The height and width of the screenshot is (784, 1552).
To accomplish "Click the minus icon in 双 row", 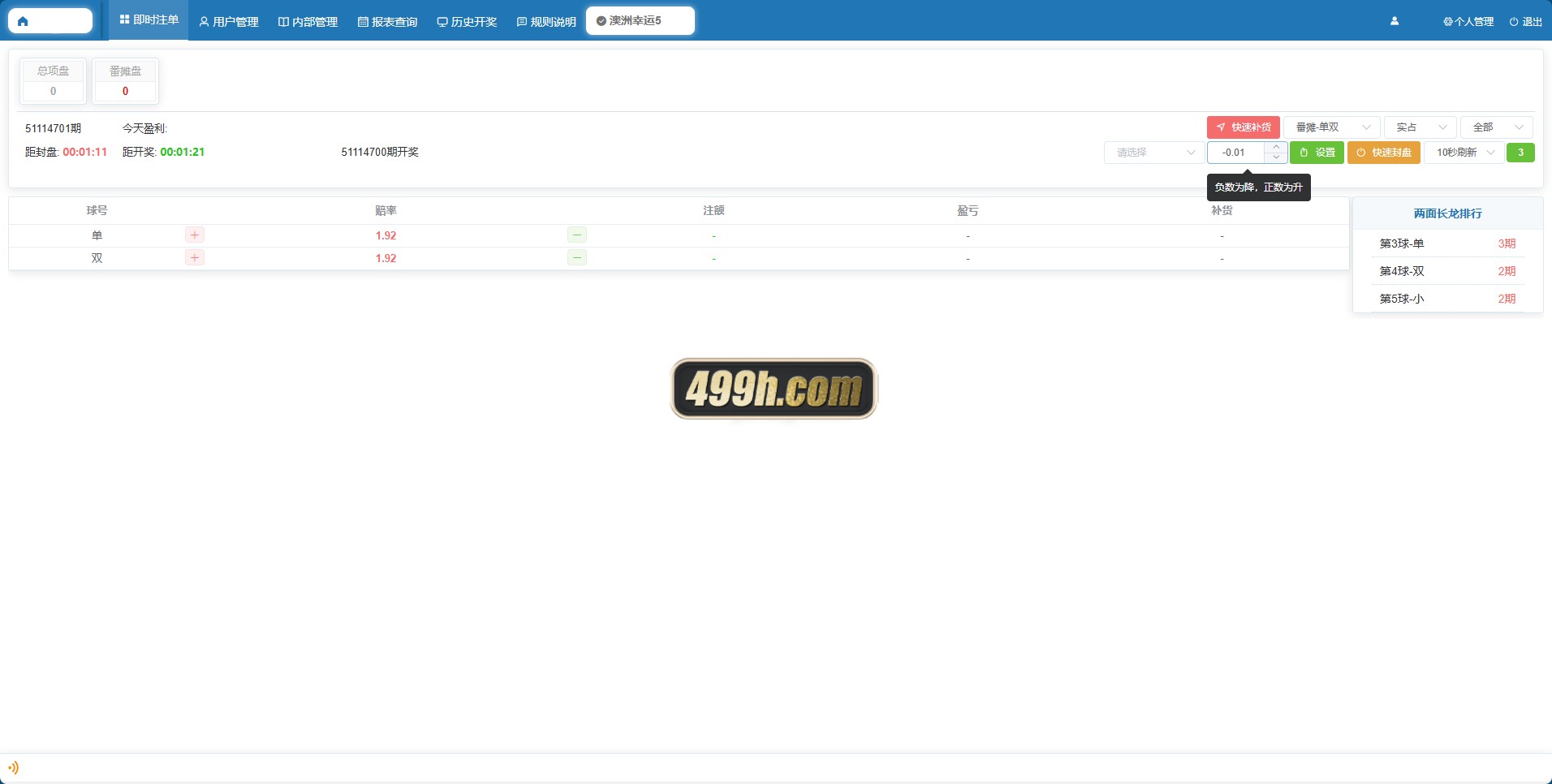I will 577,258.
